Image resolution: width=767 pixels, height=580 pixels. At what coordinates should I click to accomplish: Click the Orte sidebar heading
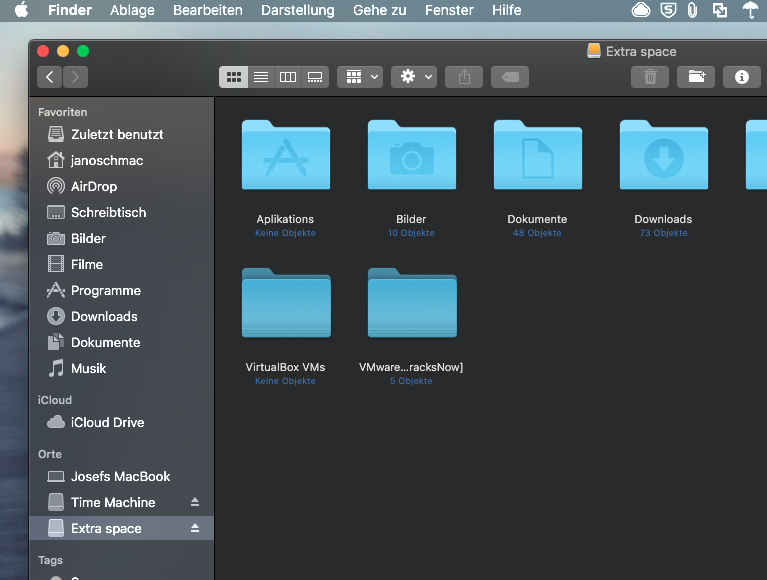pyautogui.click(x=50, y=454)
